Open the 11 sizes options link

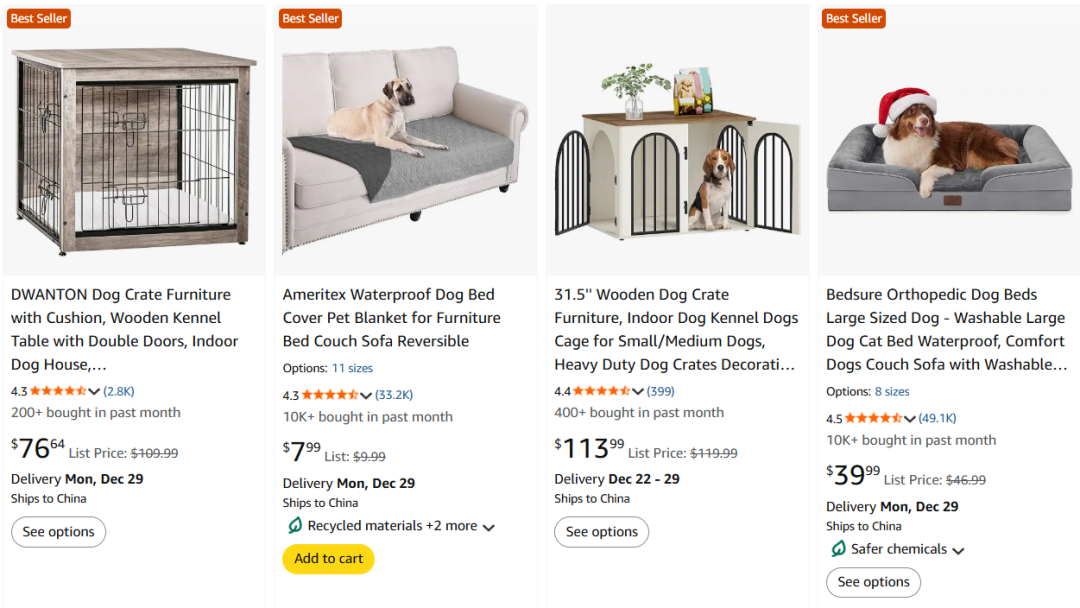[352, 368]
